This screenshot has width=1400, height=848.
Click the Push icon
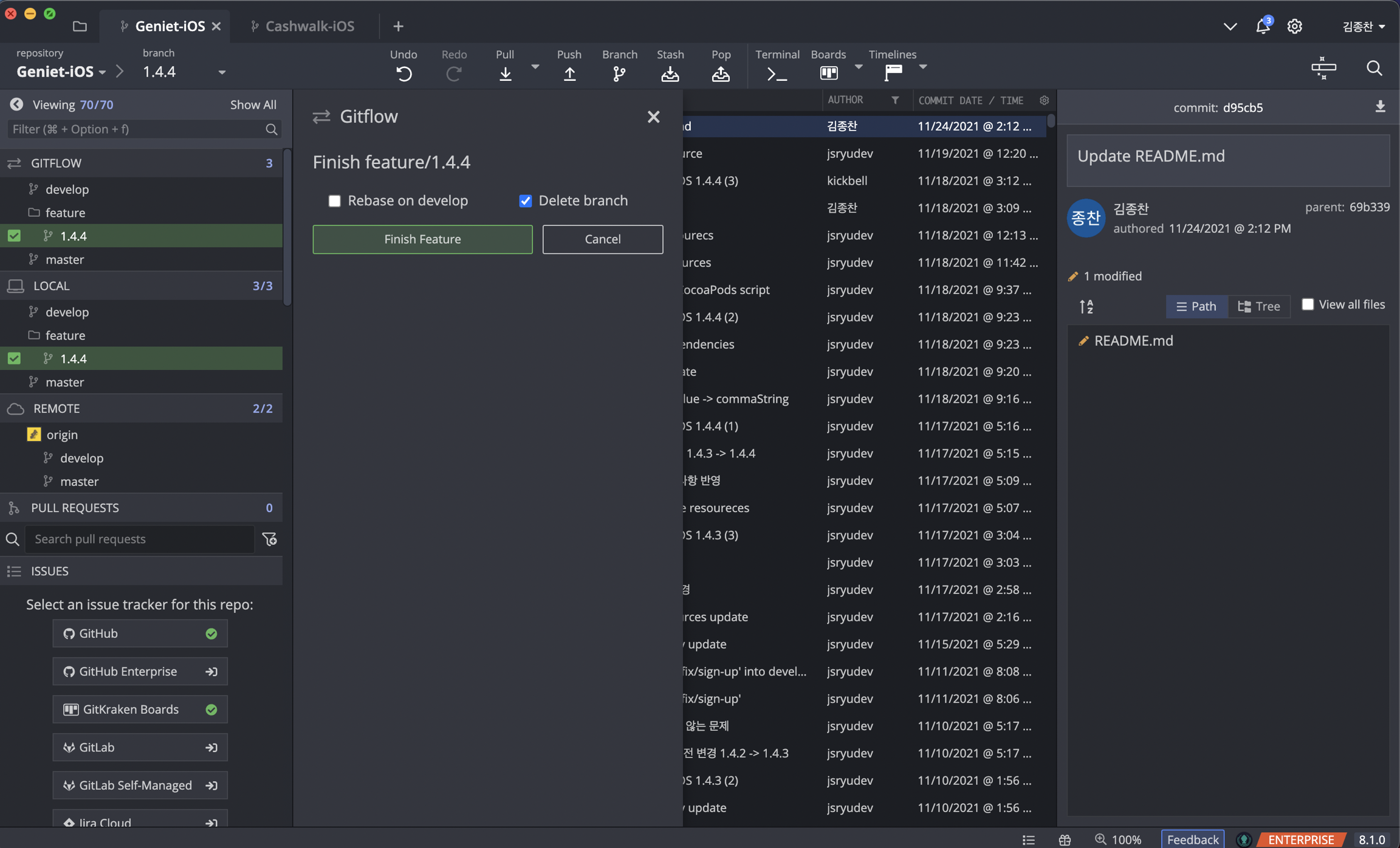(x=569, y=74)
